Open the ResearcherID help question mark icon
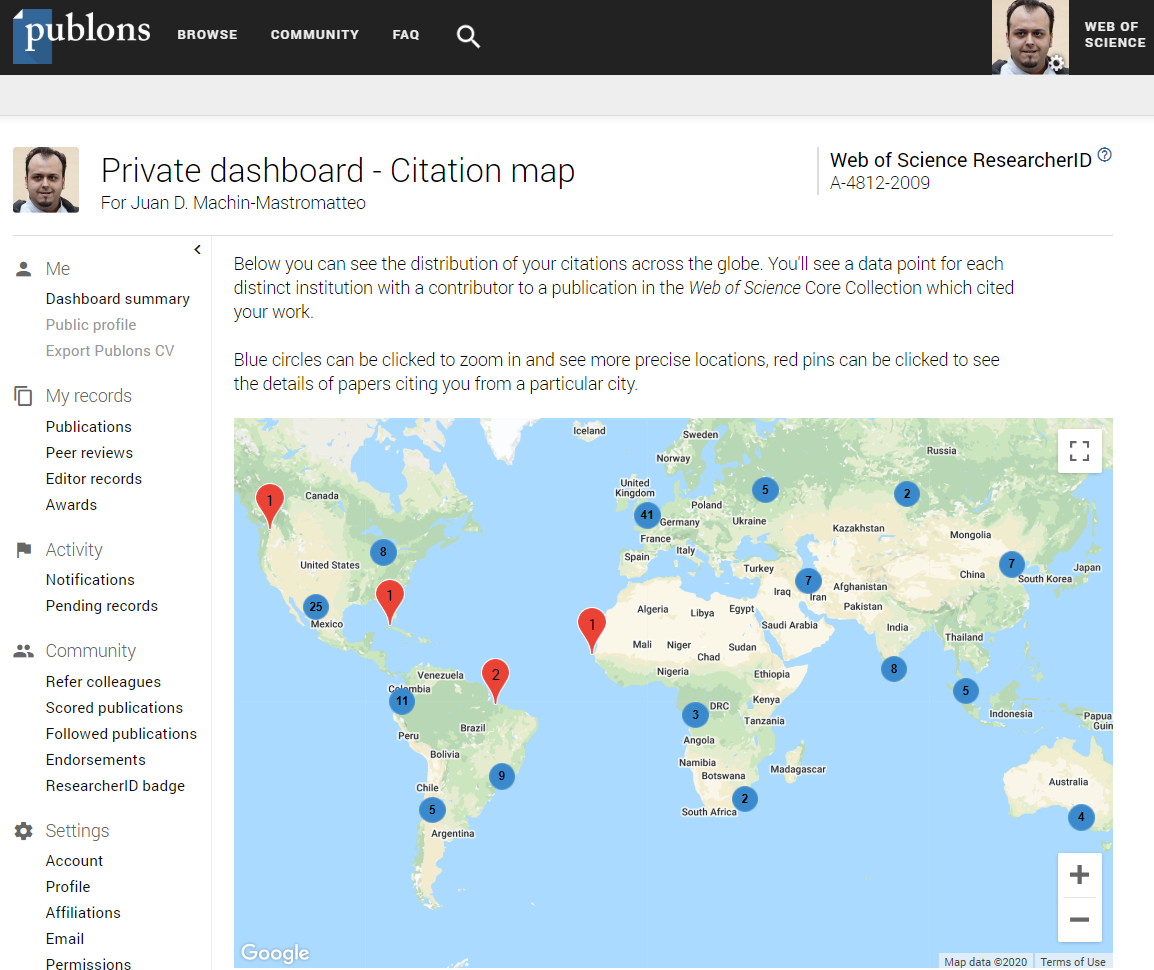This screenshot has height=970, width=1154. click(1104, 155)
